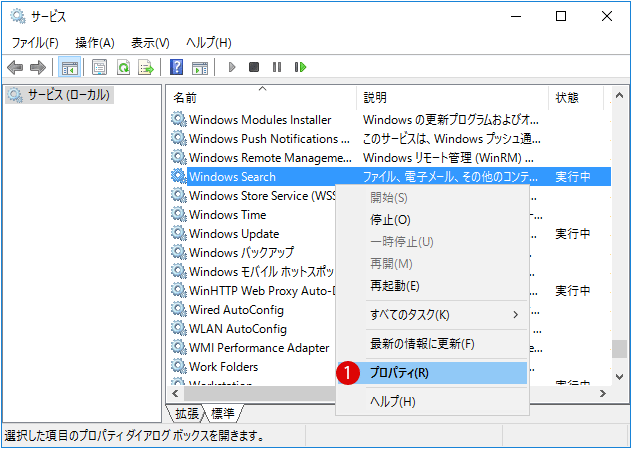Click the Pause Service toolbar icon
This screenshot has width=632, height=449.
277,67
